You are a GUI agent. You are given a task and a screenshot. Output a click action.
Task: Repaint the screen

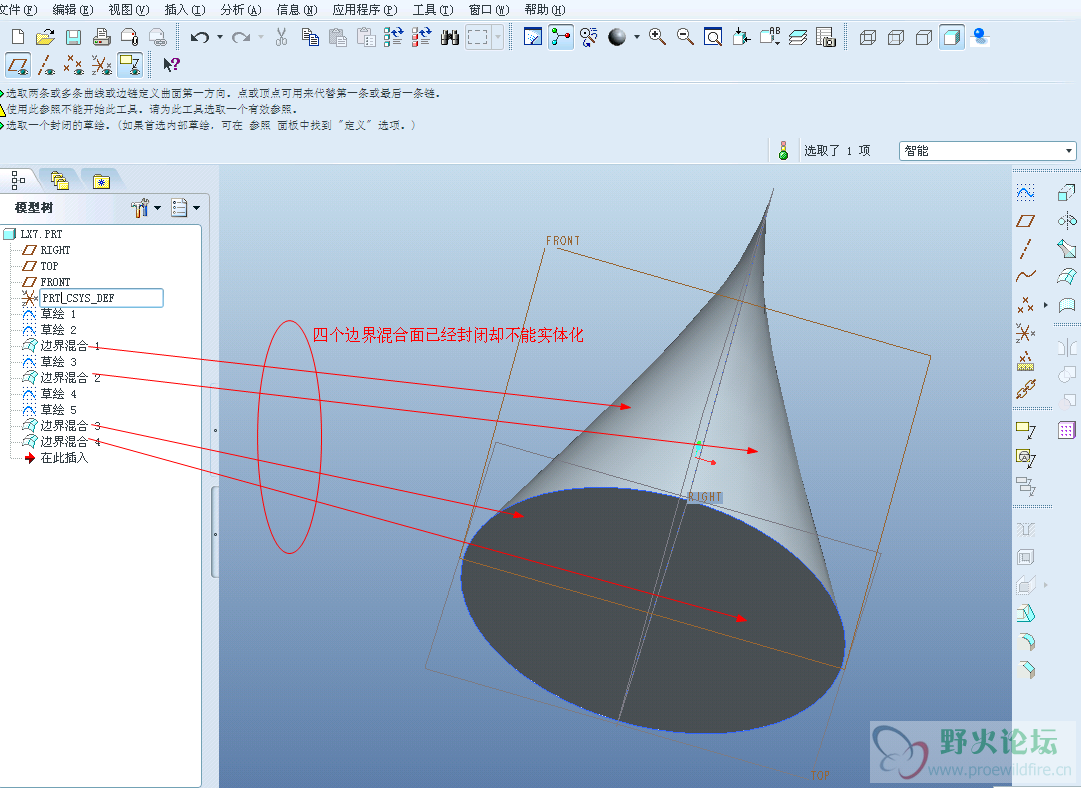[533, 37]
